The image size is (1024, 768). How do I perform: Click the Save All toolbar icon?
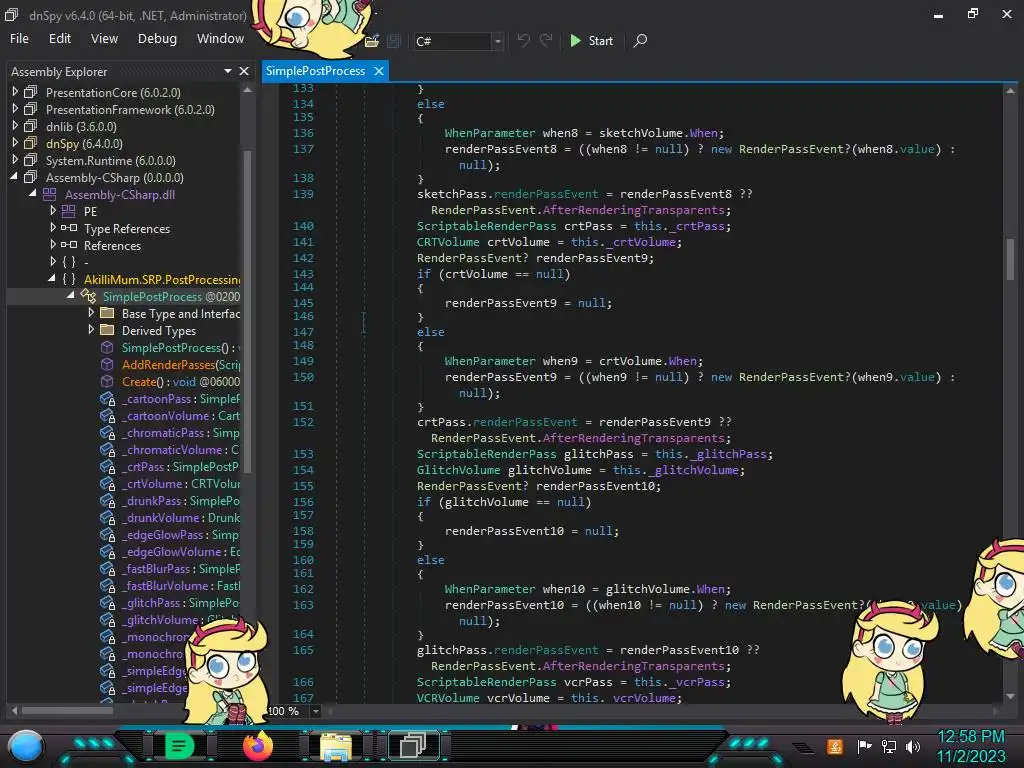point(394,41)
